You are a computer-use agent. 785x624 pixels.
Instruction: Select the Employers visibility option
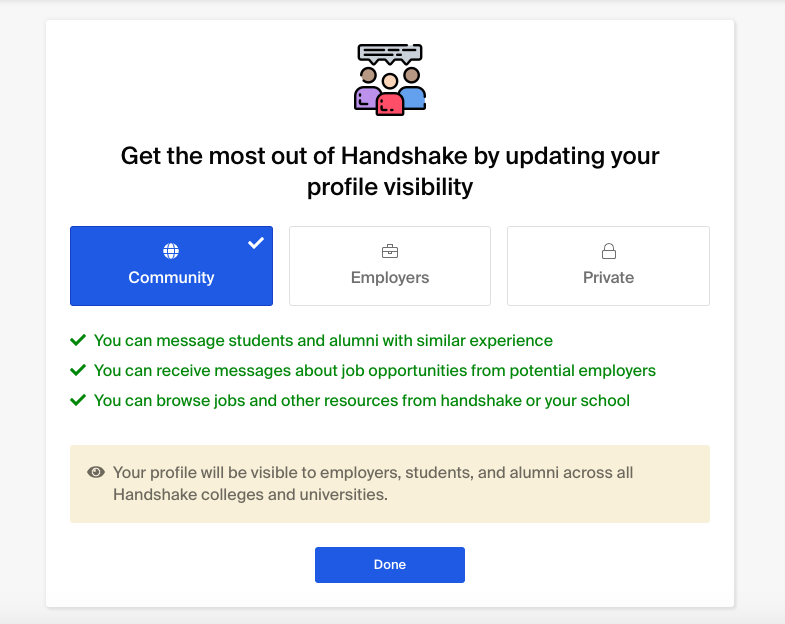(x=390, y=266)
